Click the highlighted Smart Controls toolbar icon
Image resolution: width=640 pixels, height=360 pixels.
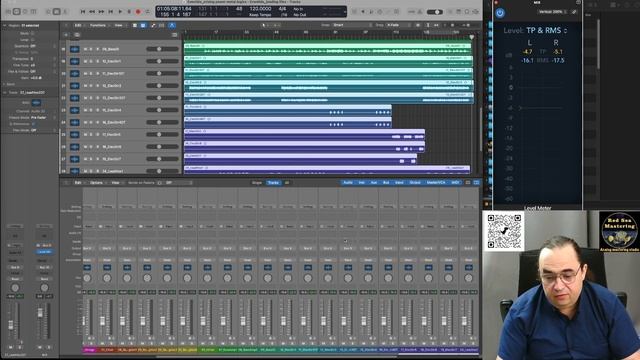pos(56,12)
